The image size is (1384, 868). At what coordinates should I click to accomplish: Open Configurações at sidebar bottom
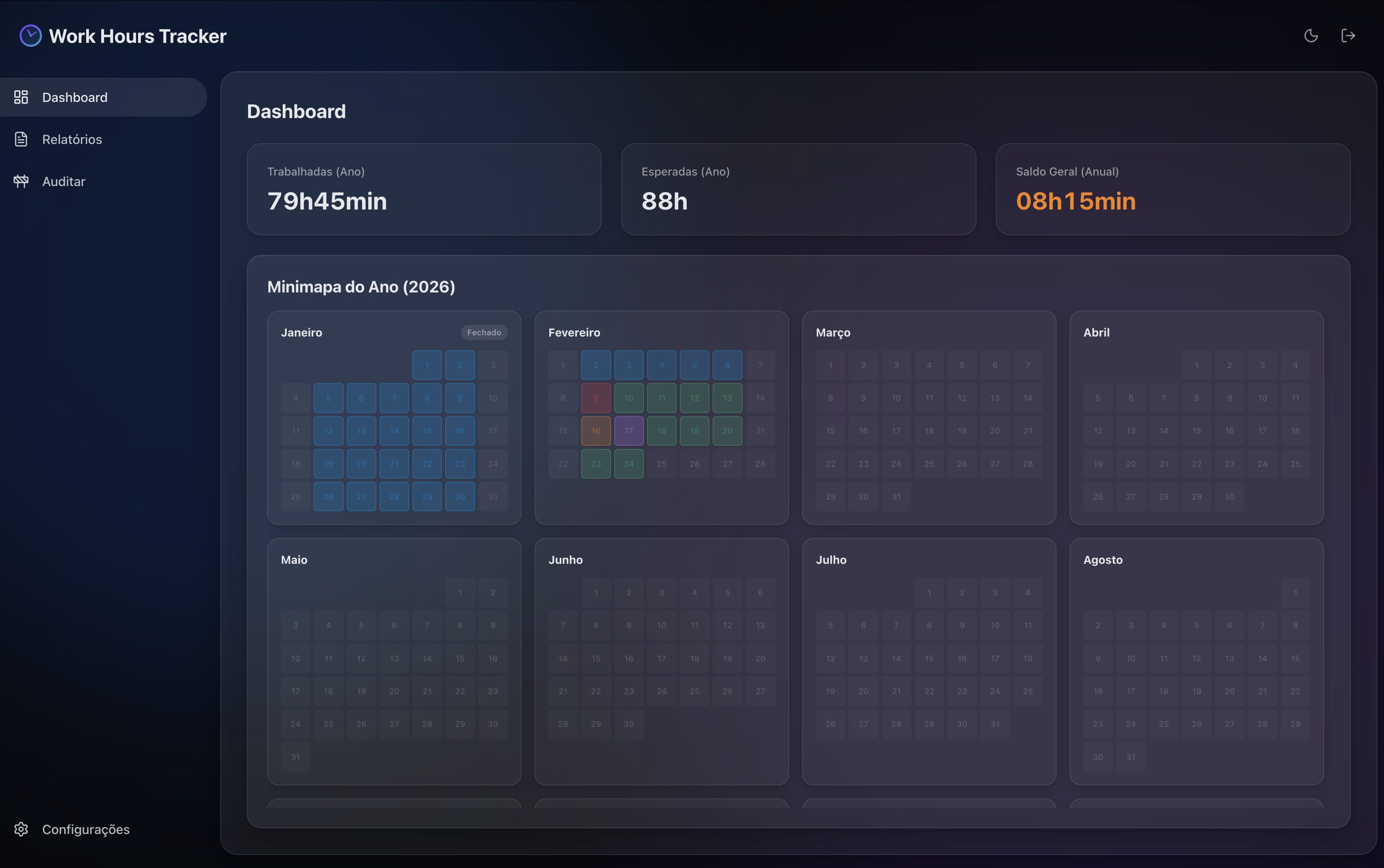click(x=85, y=829)
